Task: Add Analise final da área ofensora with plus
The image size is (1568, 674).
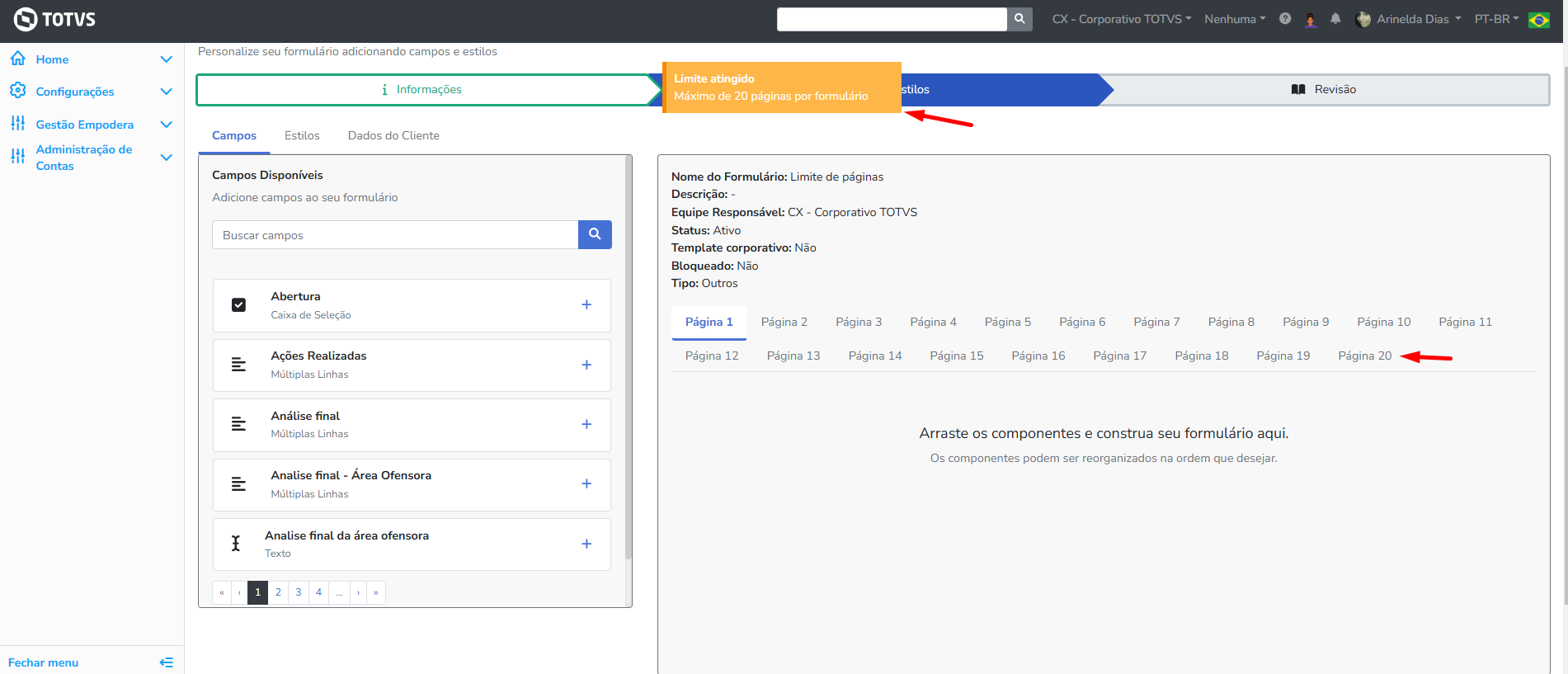Action: (586, 544)
